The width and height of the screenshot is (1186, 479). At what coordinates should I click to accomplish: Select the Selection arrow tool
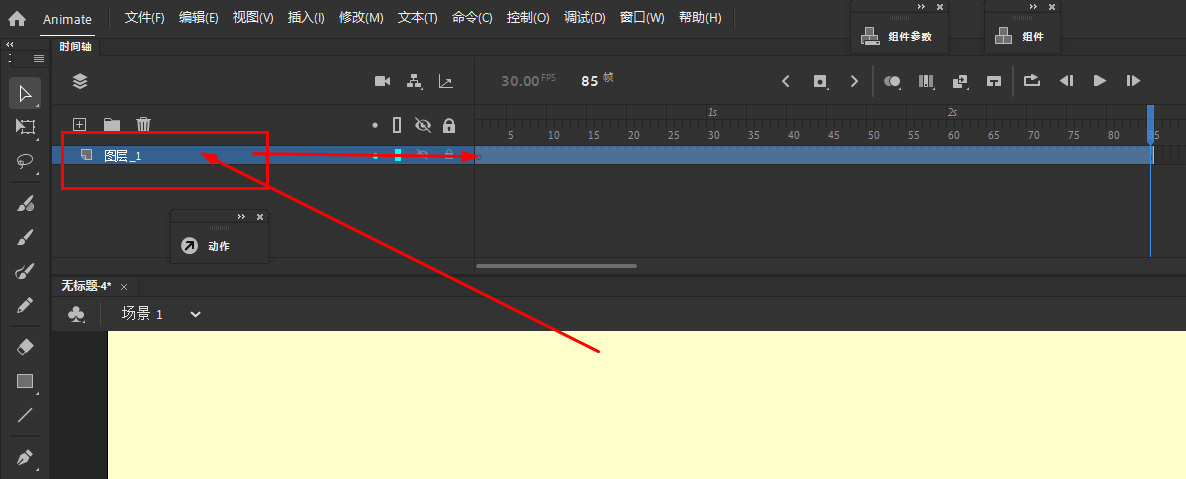pos(25,93)
